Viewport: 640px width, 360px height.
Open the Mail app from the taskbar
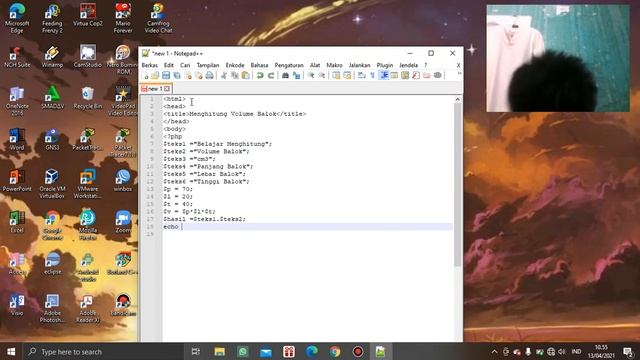[266, 351]
